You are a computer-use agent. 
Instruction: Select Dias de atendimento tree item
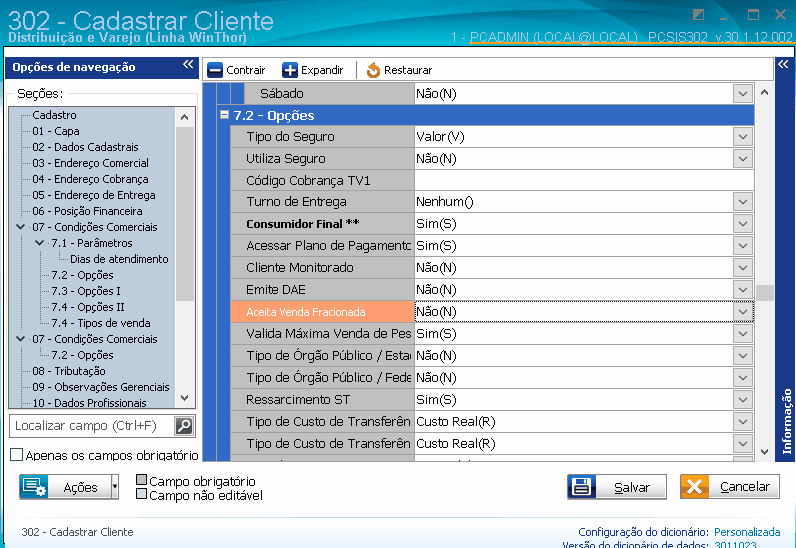(119, 259)
